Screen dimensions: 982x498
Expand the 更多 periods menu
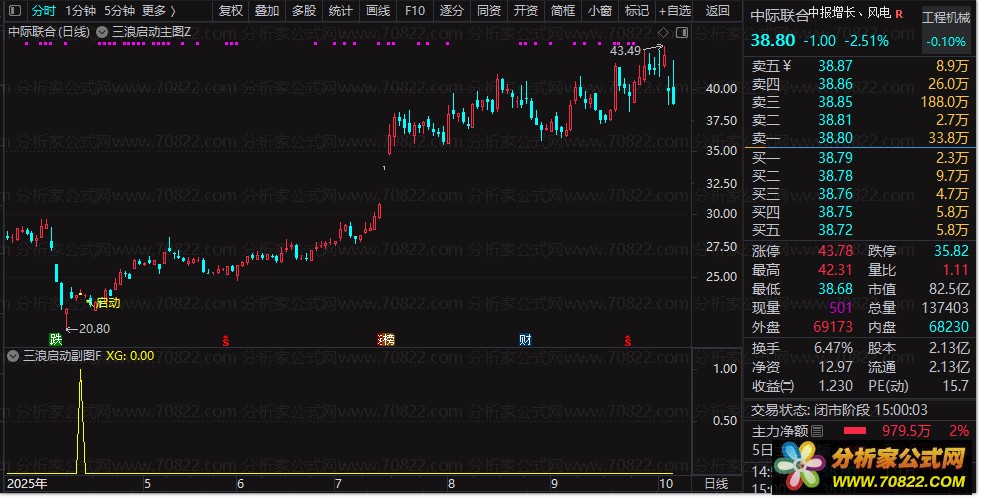point(158,11)
